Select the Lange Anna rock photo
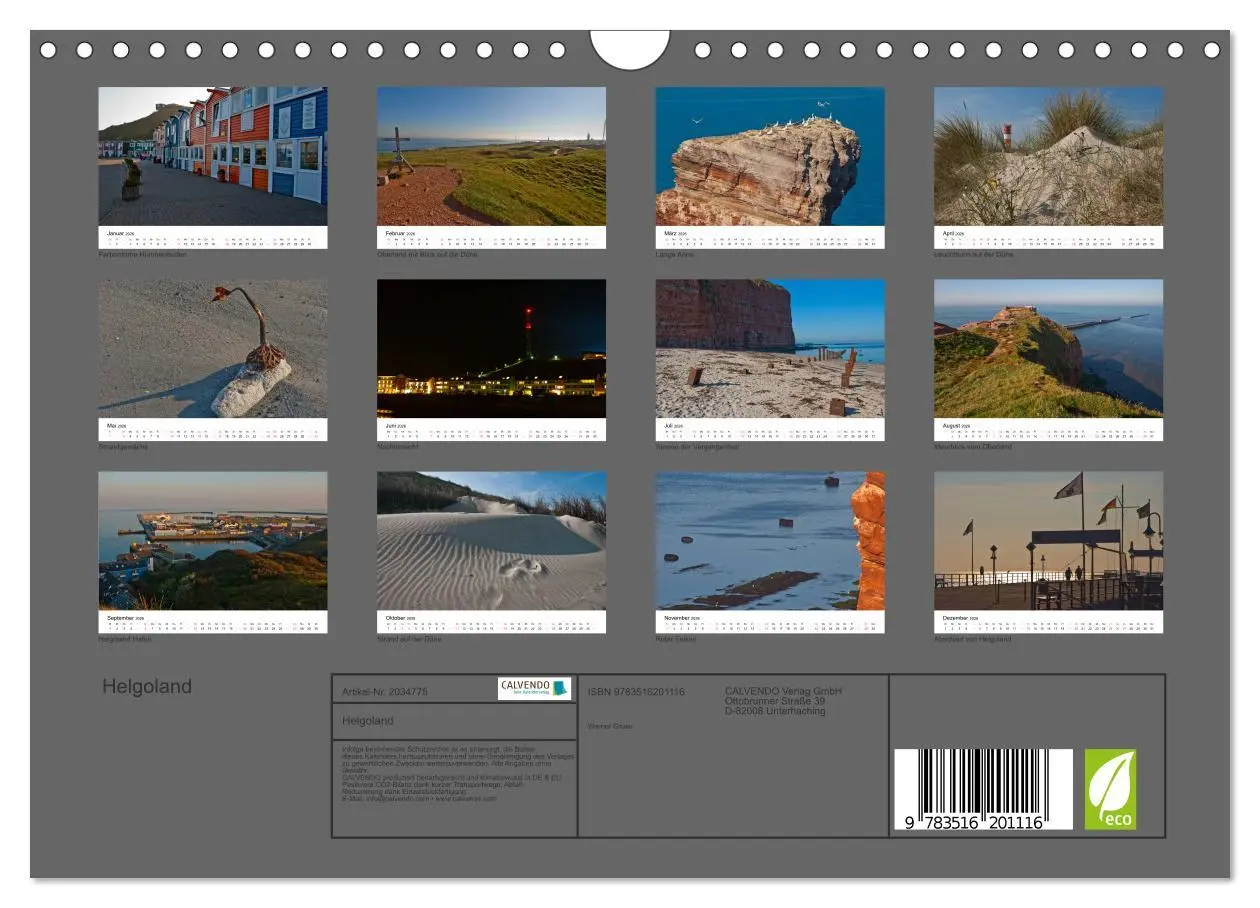Image resolution: width=1260 pixels, height=908 pixels. click(770, 156)
